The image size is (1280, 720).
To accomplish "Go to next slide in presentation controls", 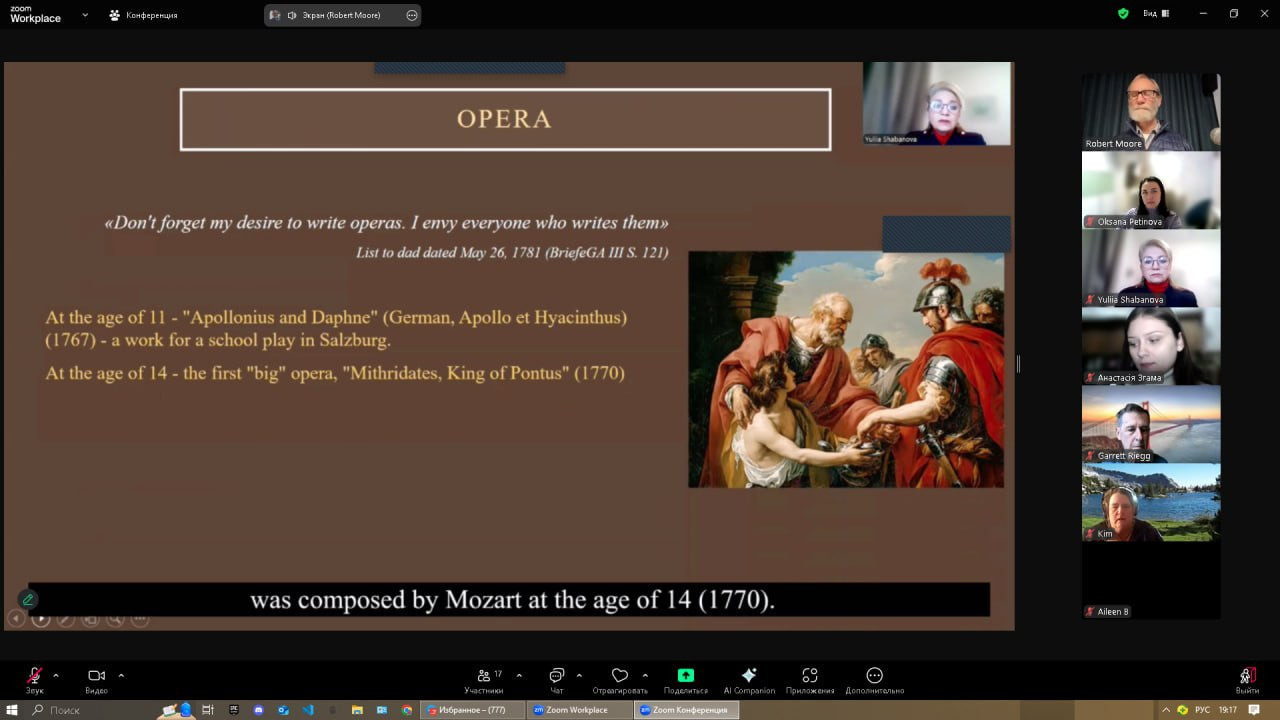I will click(41, 619).
